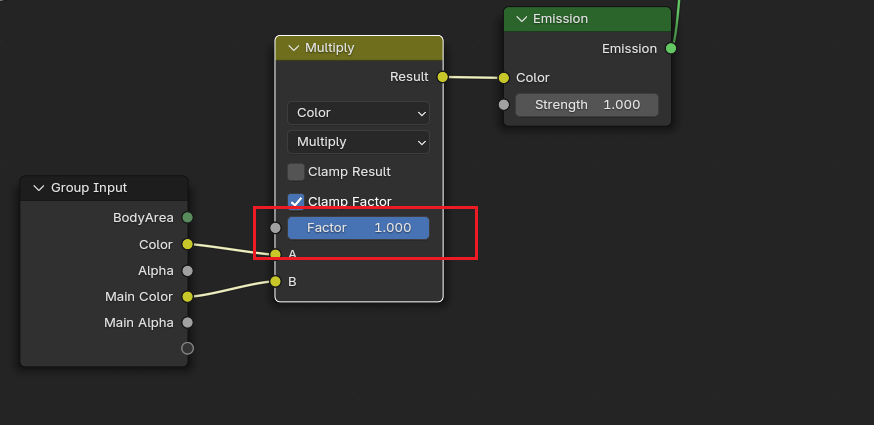Viewport: 874px width, 425px height.
Task: Click the empty socket at bottom of Group Input
Action: coord(187,348)
